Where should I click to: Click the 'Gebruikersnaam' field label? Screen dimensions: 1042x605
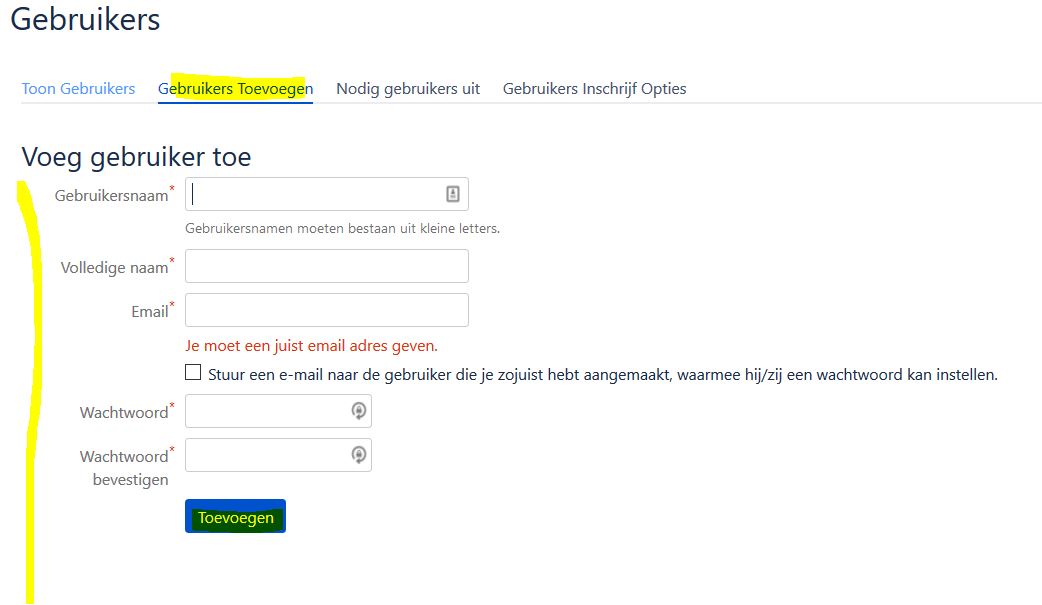(112, 195)
